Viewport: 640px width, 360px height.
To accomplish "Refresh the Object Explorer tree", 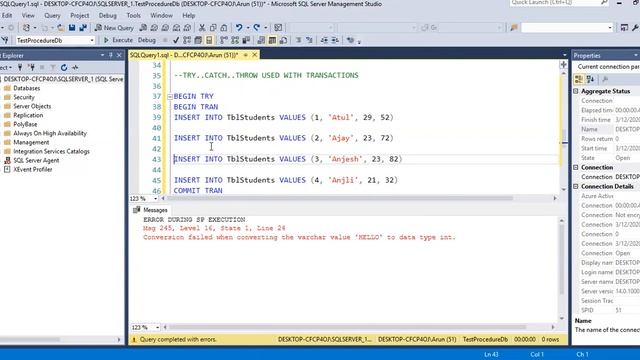I will [x=64, y=67].
